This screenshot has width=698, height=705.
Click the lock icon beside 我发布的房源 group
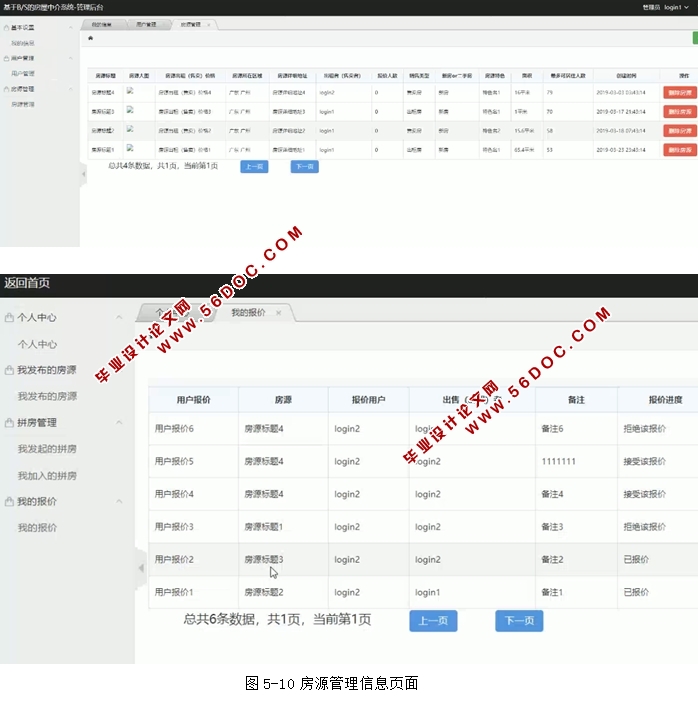9,370
